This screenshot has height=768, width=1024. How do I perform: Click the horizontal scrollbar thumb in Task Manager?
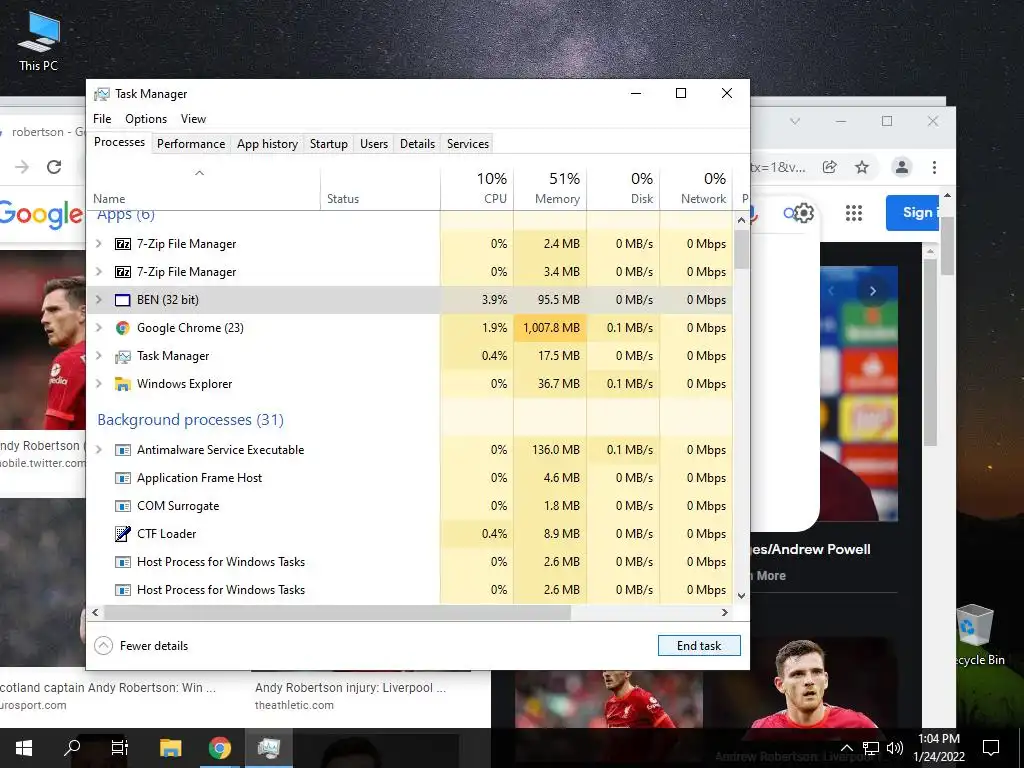click(338, 613)
